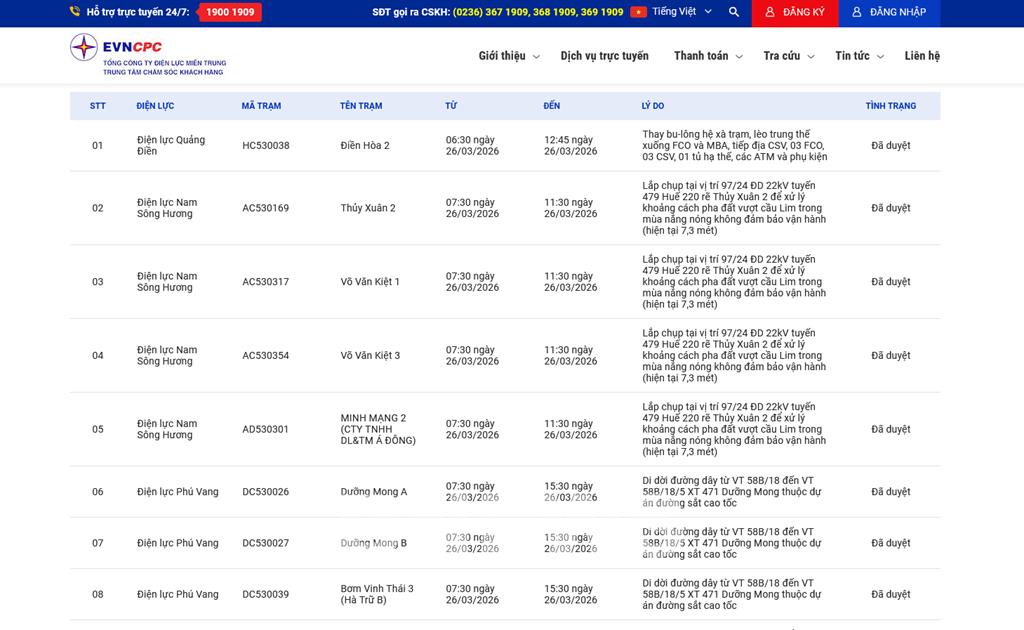This screenshot has height=630, width=1024.
Task: Click the TÌNH TRẠNG column header
Action: pos(890,106)
